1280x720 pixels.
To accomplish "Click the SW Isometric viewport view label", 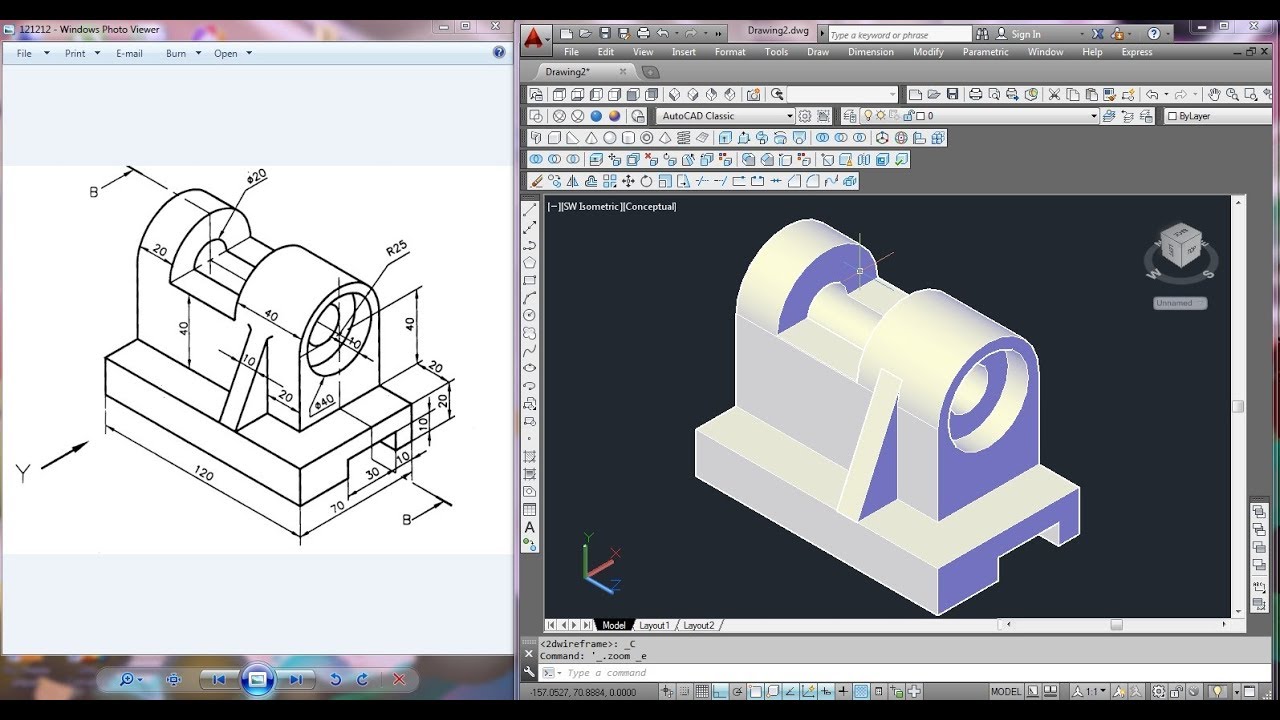I will [x=591, y=206].
